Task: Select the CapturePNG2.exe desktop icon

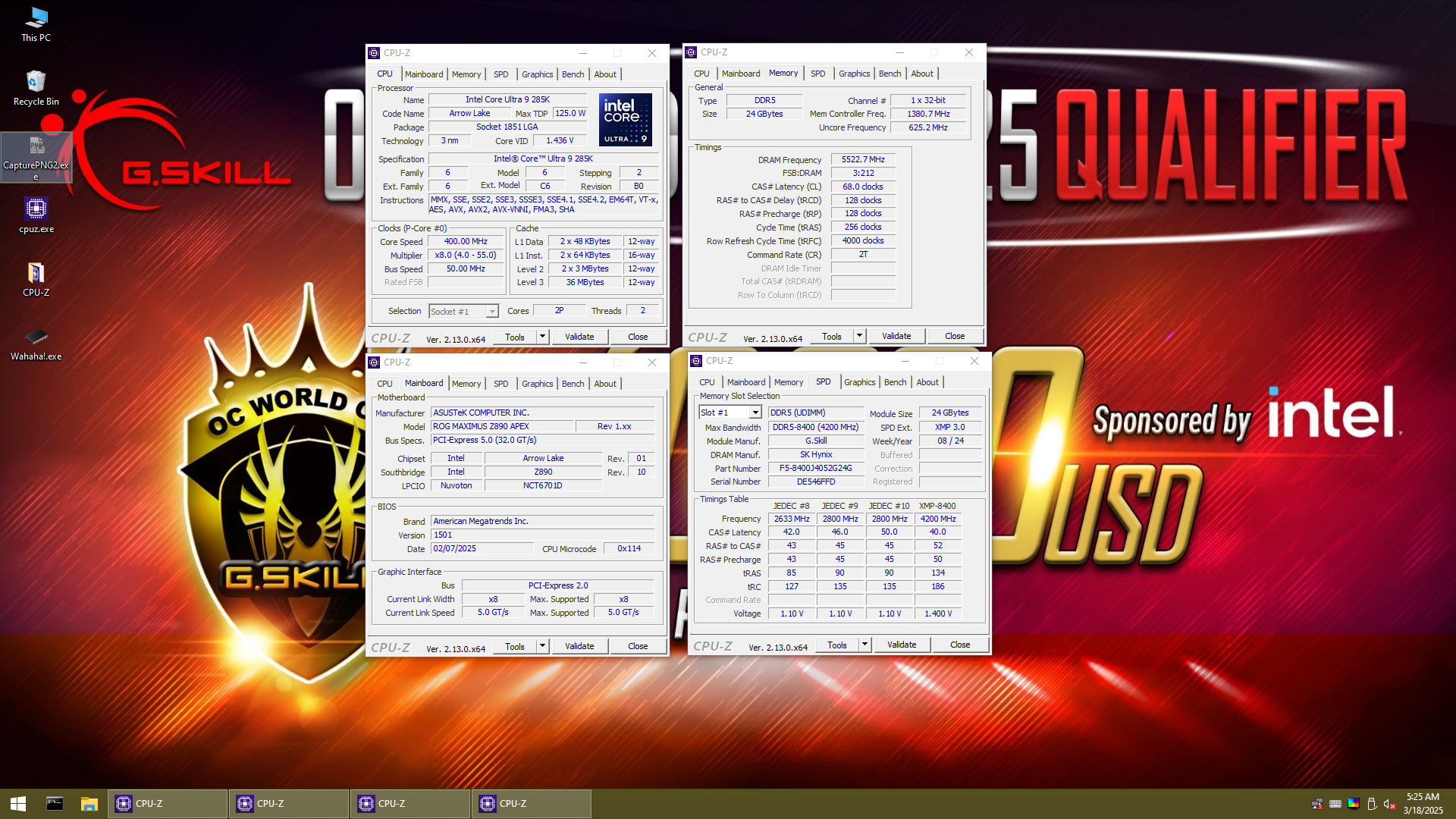Action: (36, 158)
